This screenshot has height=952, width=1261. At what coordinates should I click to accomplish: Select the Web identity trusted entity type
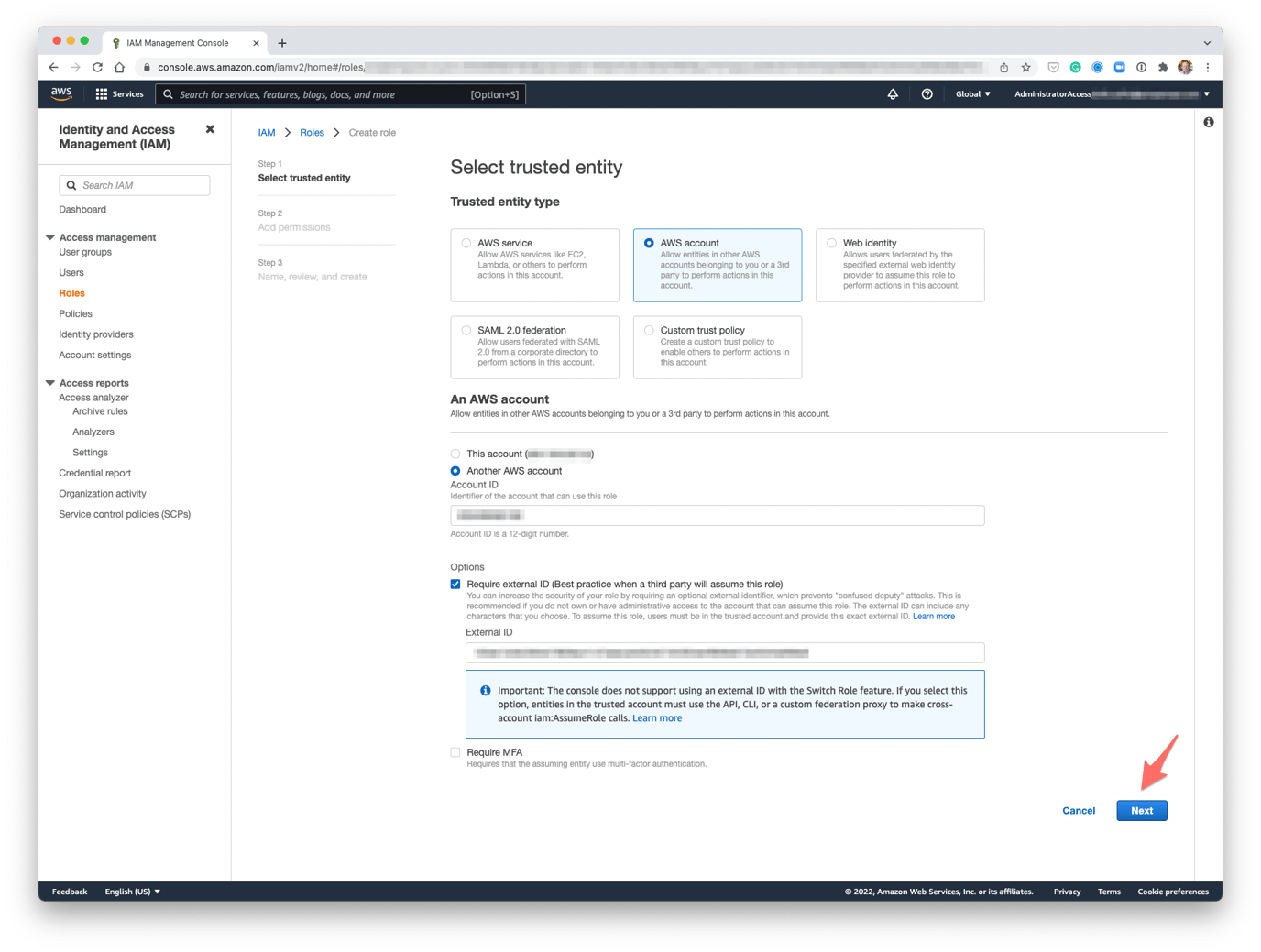click(x=831, y=243)
